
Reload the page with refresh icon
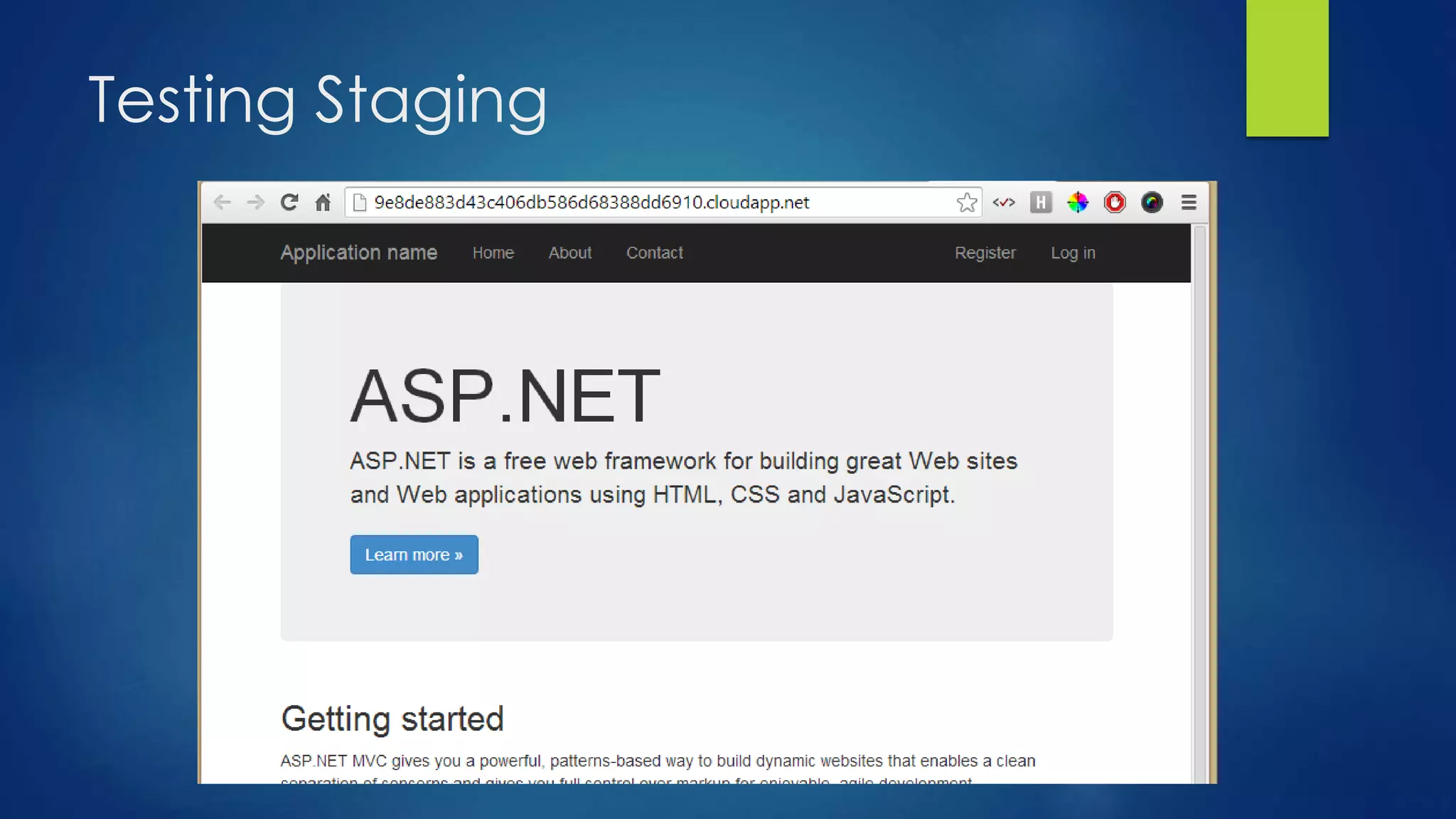pos(289,203)
